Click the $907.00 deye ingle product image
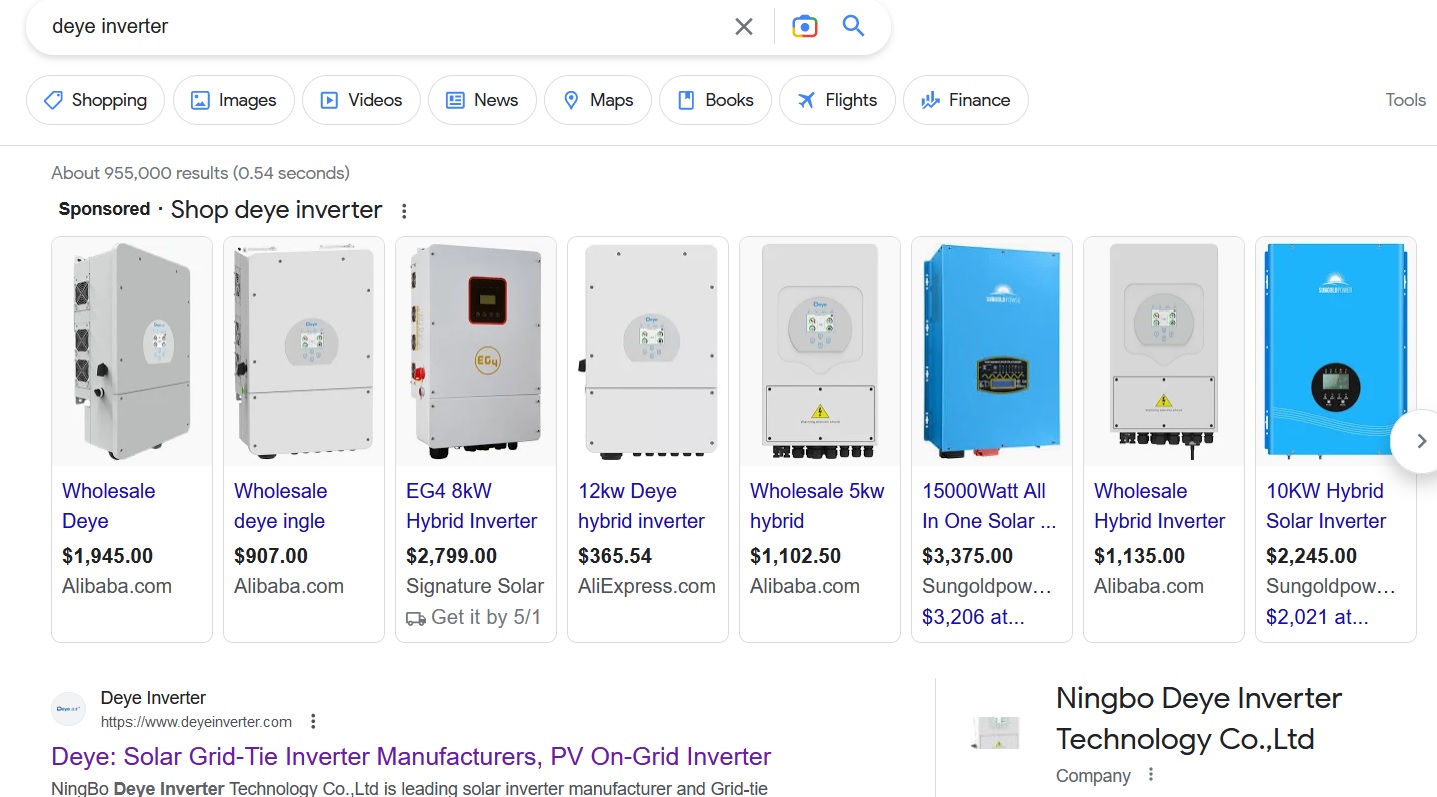Screen dimensions: 1437x797 click(304, 352)
